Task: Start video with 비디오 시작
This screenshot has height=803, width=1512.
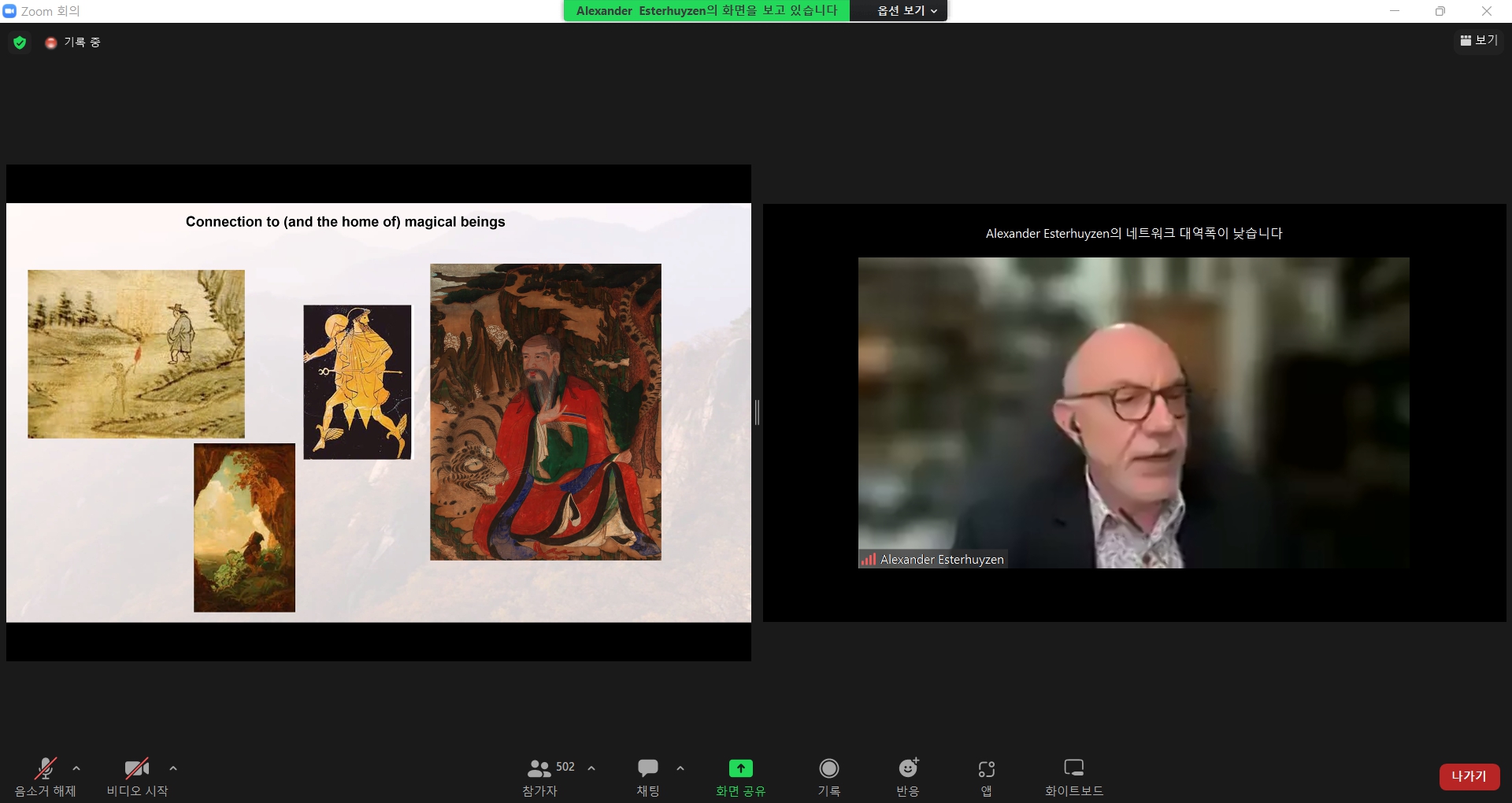Action: click(x=137, y=777)
